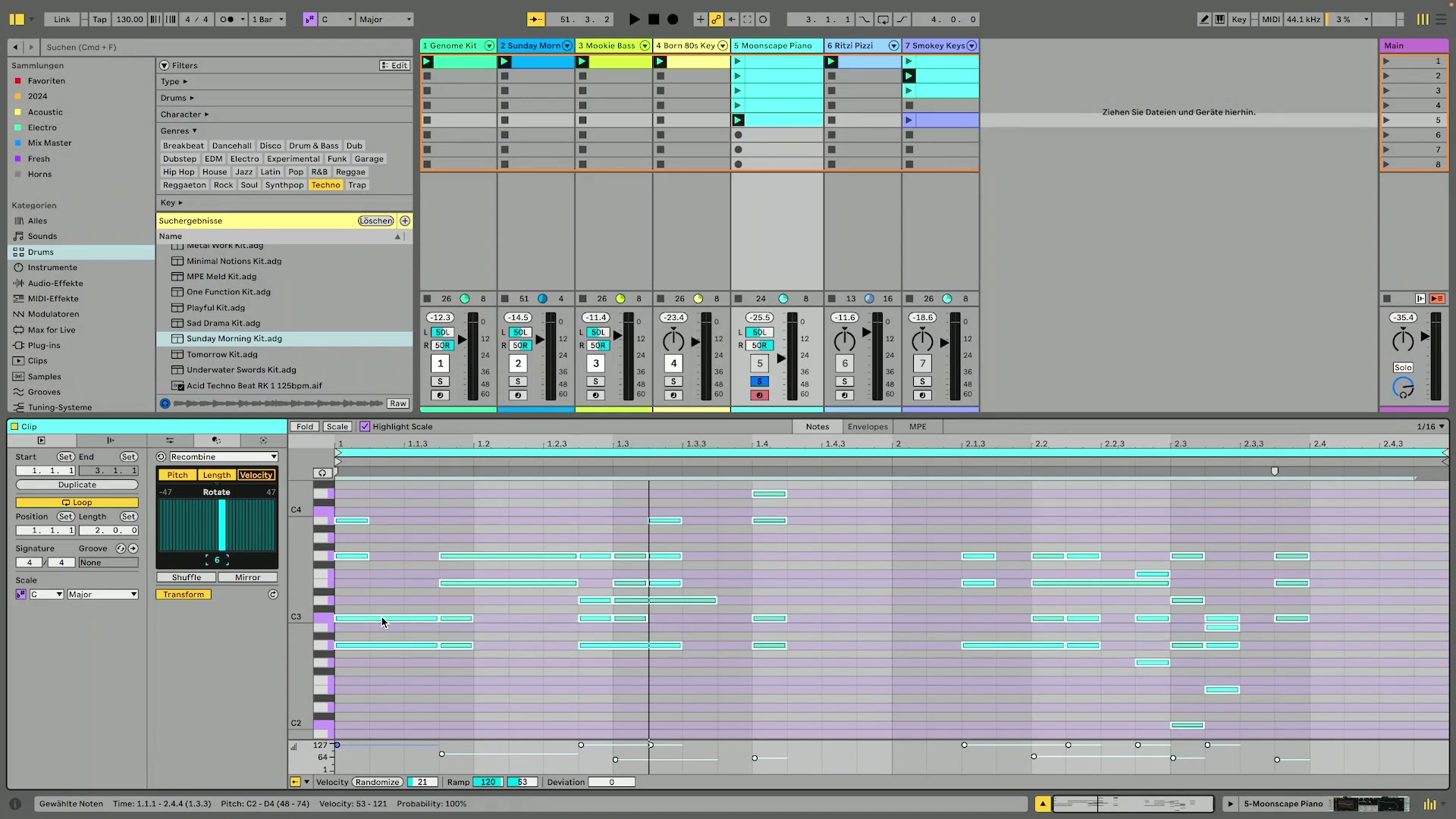Open the 1 Bar quantization menu
Image resolution: width=1456 pixels, height=819 pixels.
click(x=268, y=19)
